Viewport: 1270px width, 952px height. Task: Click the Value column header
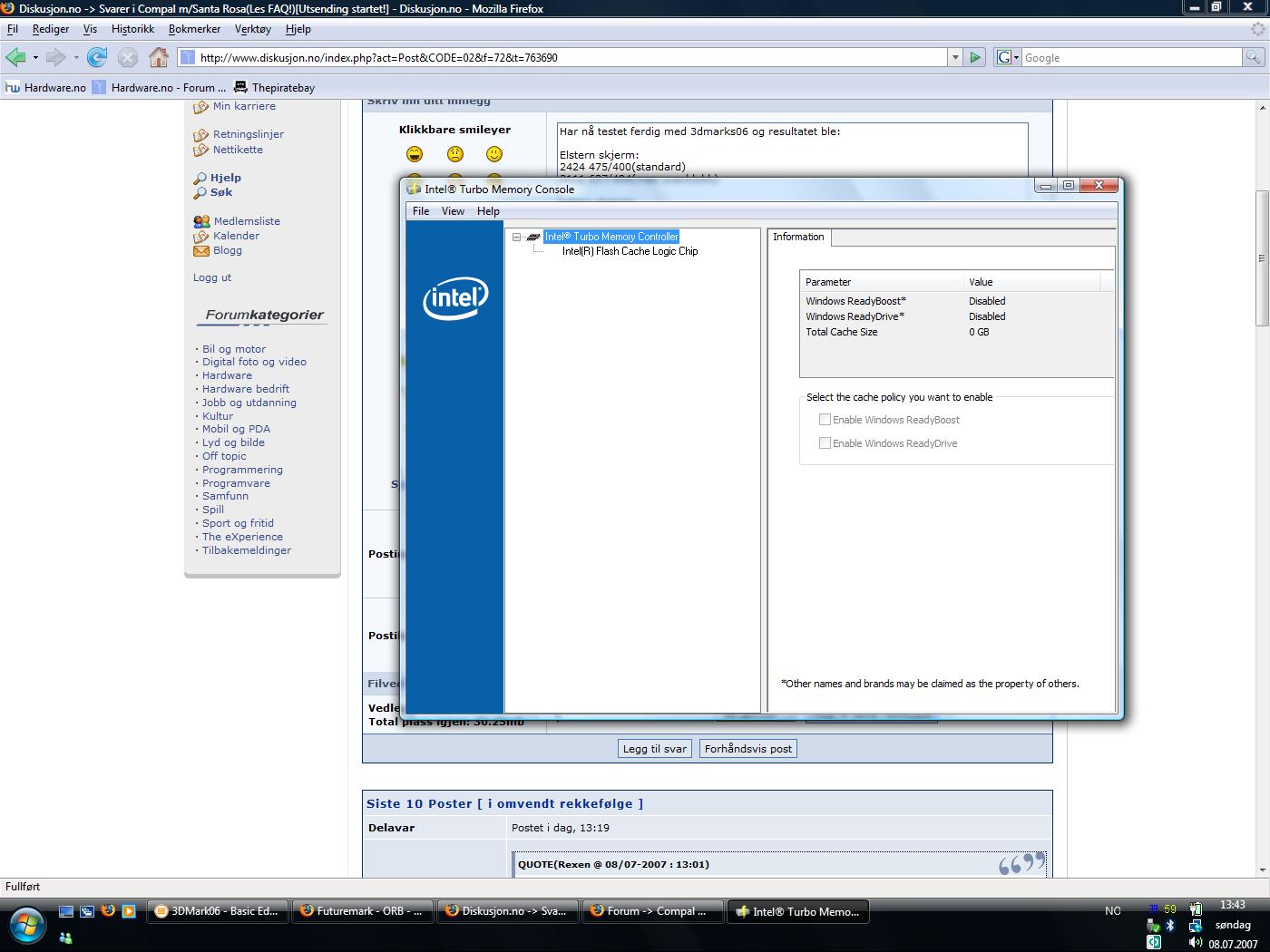(1031, 282)
